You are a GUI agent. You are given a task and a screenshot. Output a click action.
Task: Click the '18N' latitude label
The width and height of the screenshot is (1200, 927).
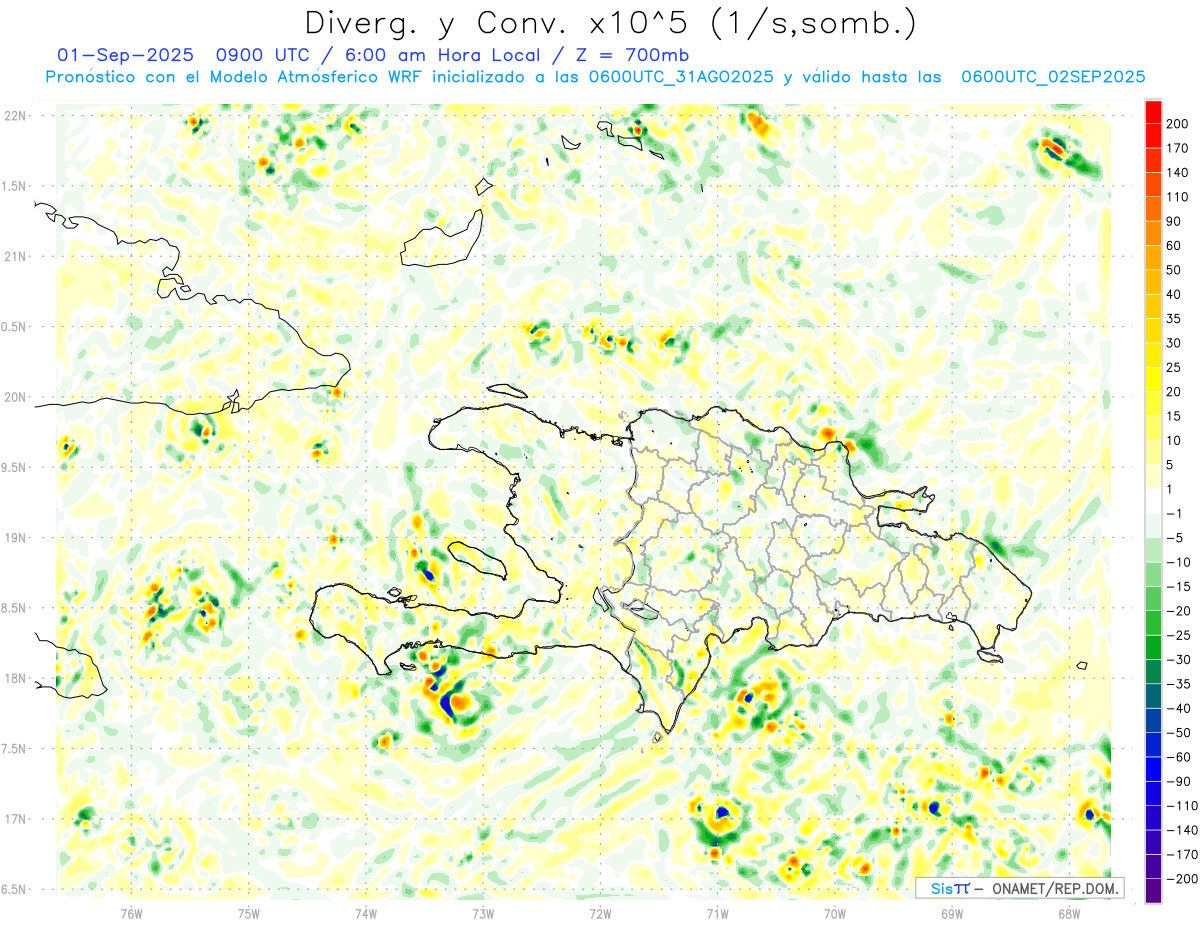point(14,678)
